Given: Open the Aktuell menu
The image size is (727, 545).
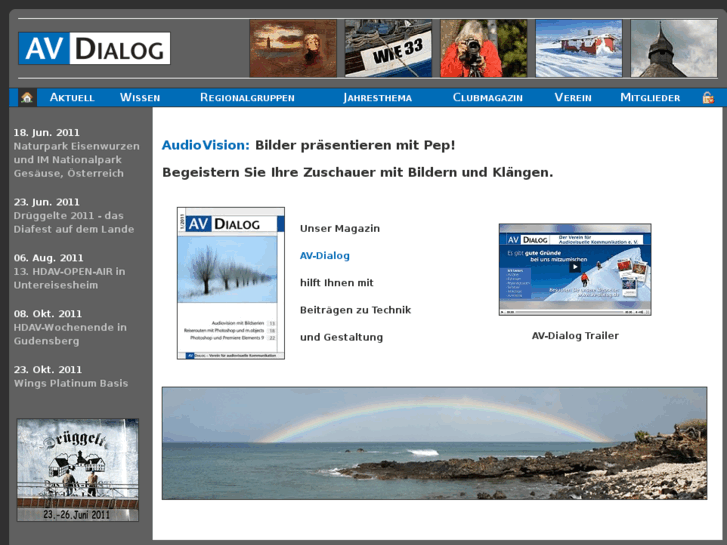Looking at the screenshot, I should pos(72,97).
